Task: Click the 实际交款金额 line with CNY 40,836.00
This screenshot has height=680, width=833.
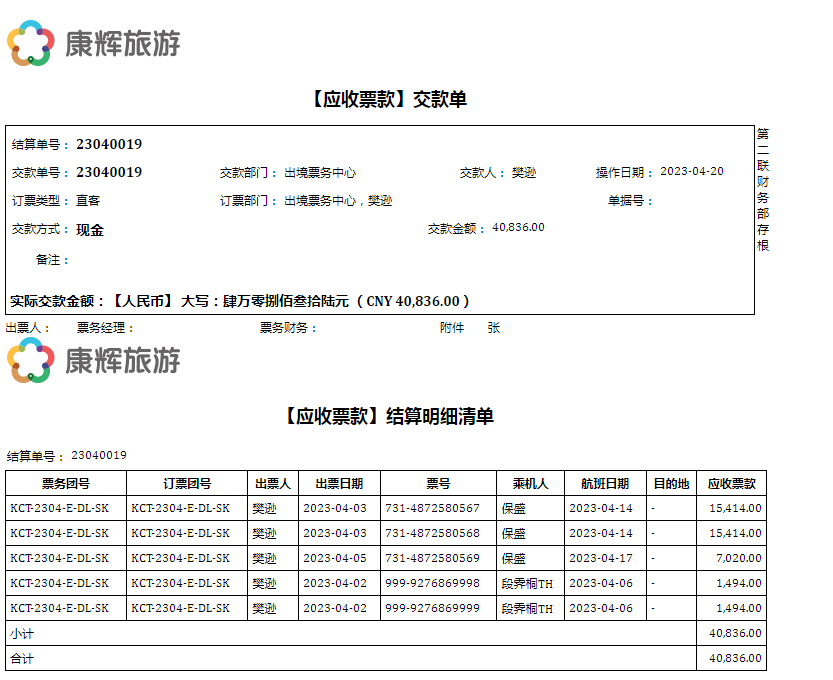Action: [x=240, y=300]
